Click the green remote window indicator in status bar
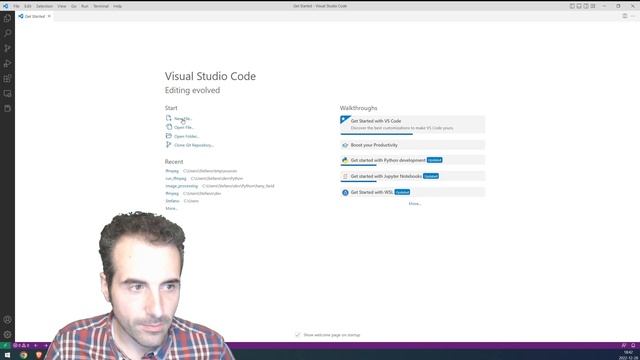The width and height of the screenshot is (640, 360). click(5, 345)
